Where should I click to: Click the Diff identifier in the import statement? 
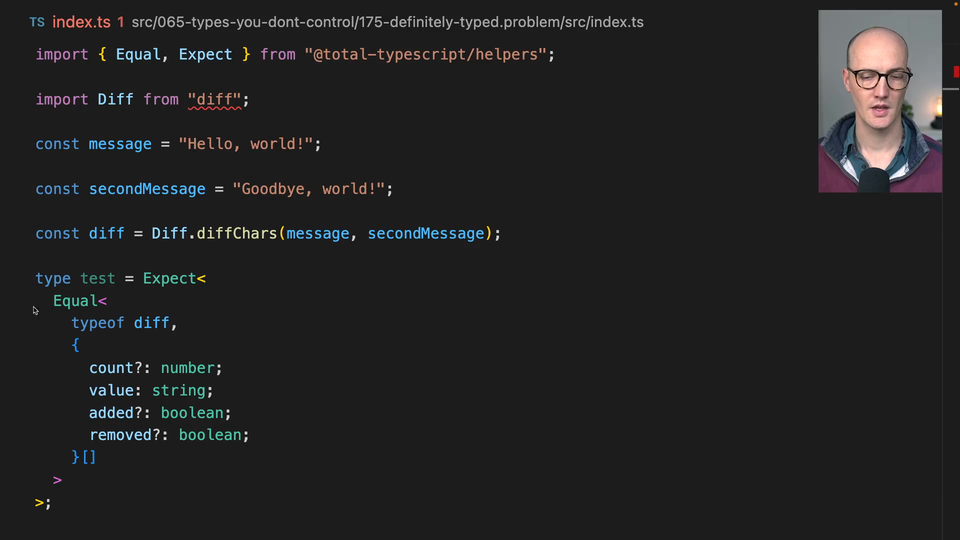click(115, 100)
